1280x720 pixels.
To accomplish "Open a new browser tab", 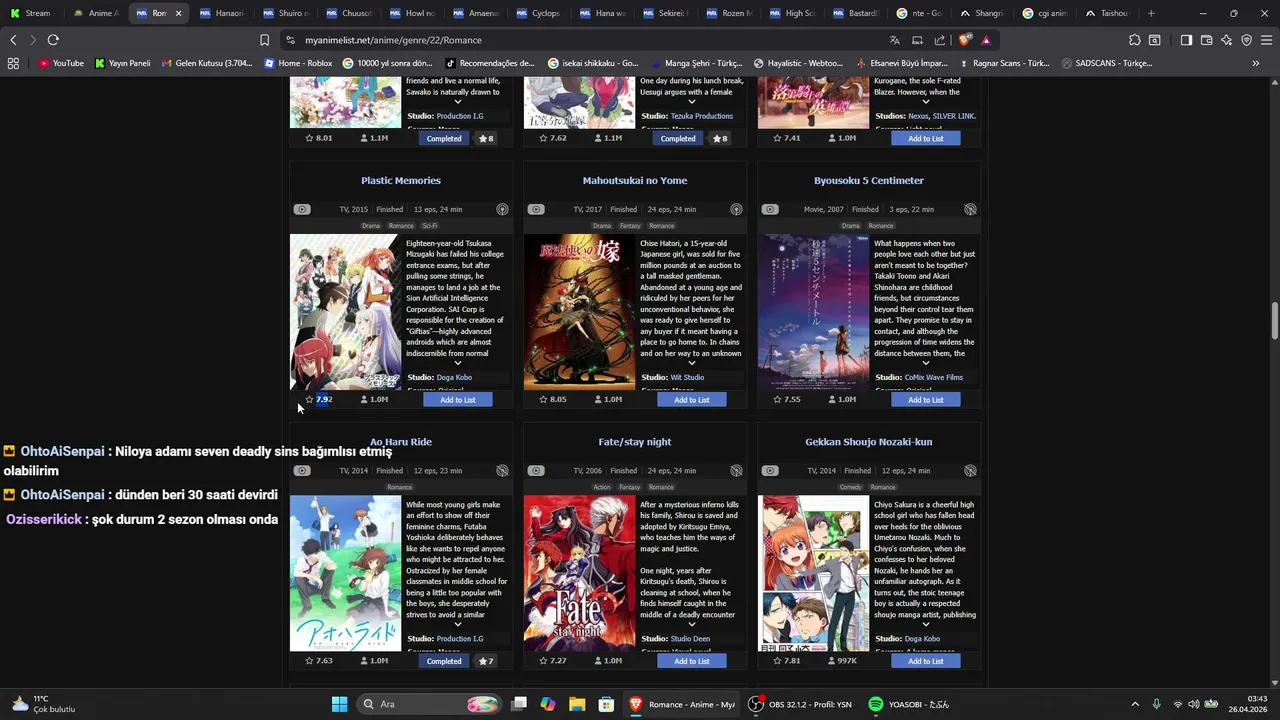I will click(1151, 13).
